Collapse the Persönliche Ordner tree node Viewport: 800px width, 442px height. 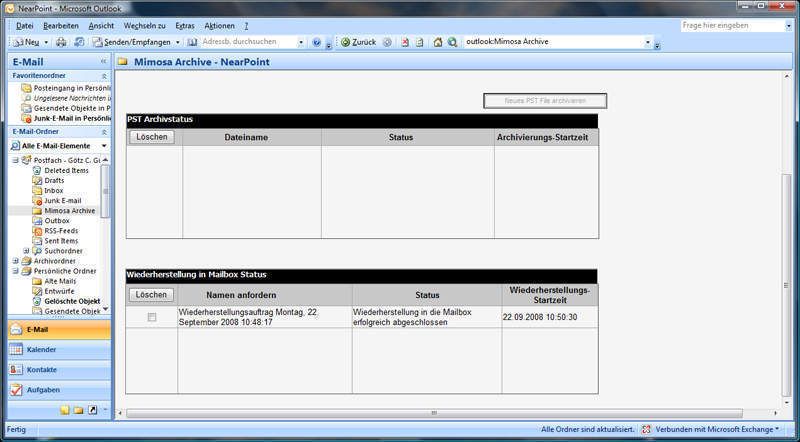point(15,271)
